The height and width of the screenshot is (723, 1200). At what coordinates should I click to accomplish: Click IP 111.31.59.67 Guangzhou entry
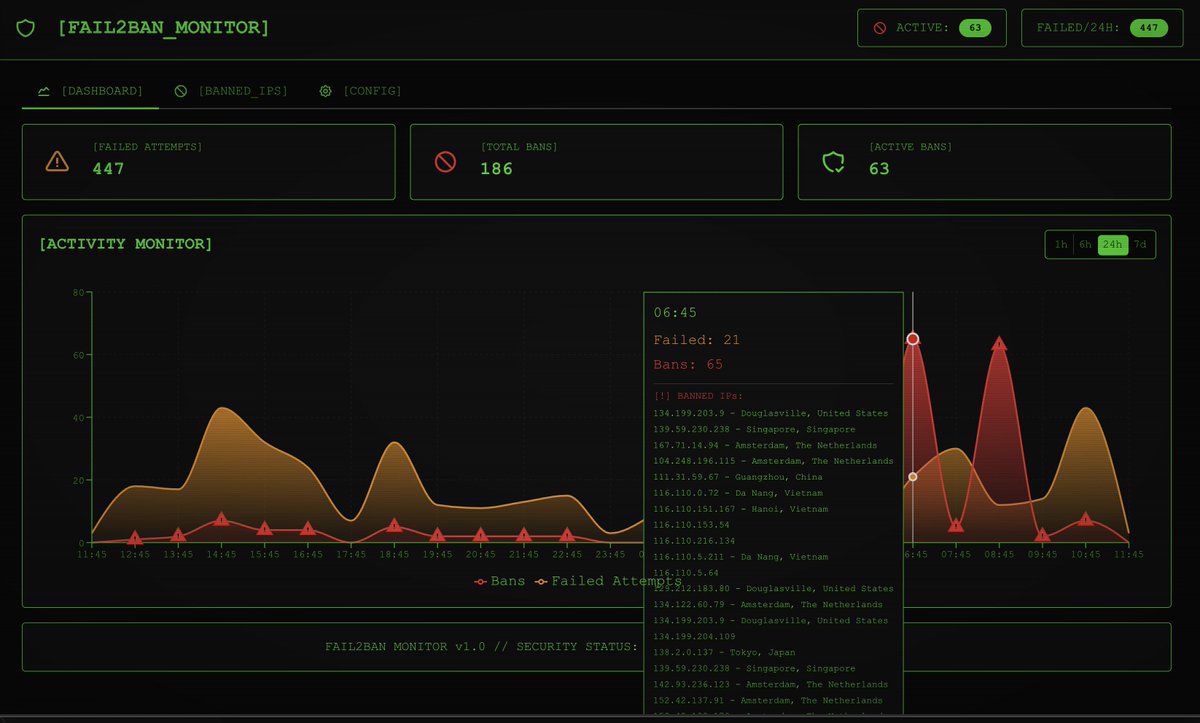tap(738, 477)
